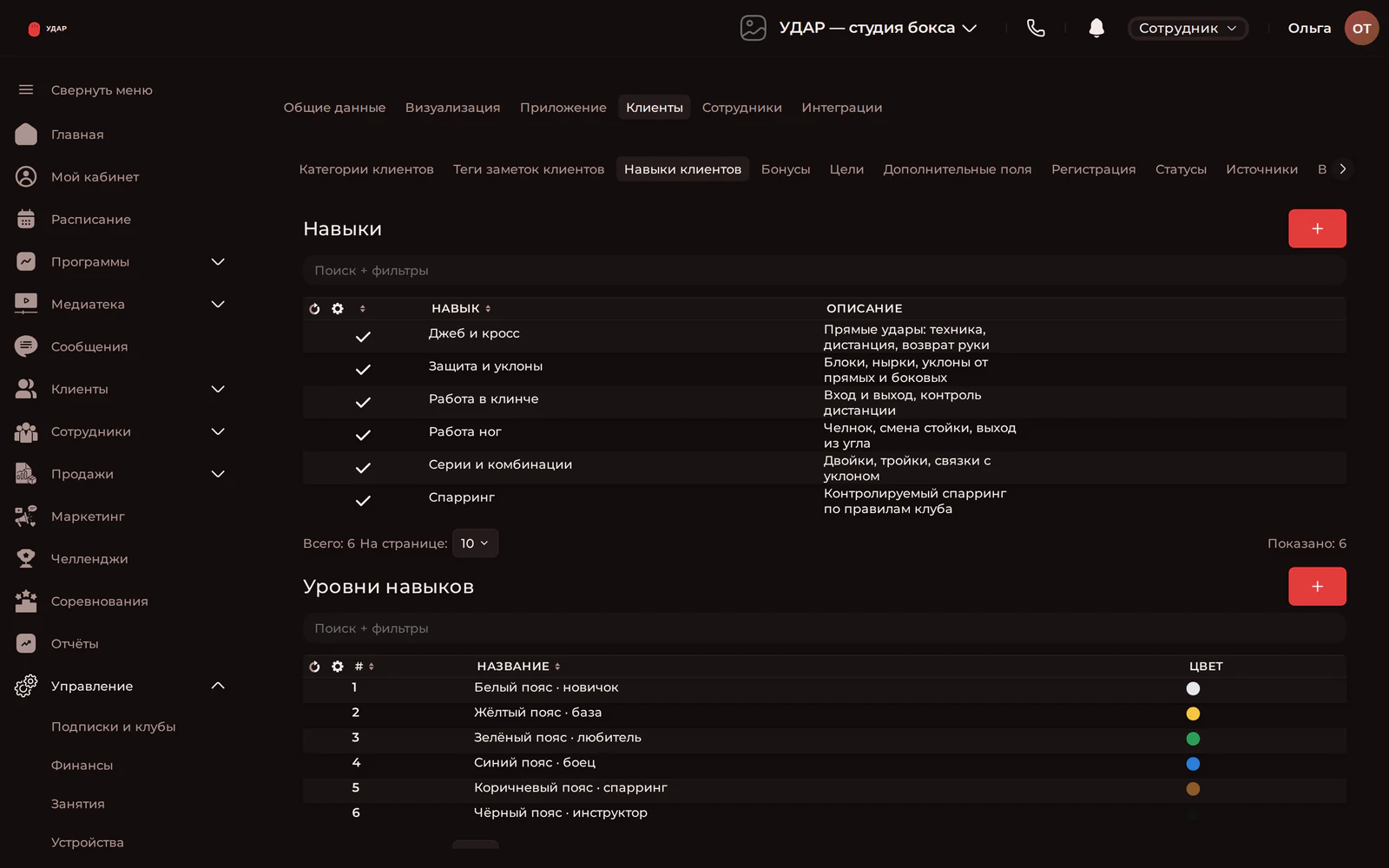Open Соревнования podium icon

26,601
